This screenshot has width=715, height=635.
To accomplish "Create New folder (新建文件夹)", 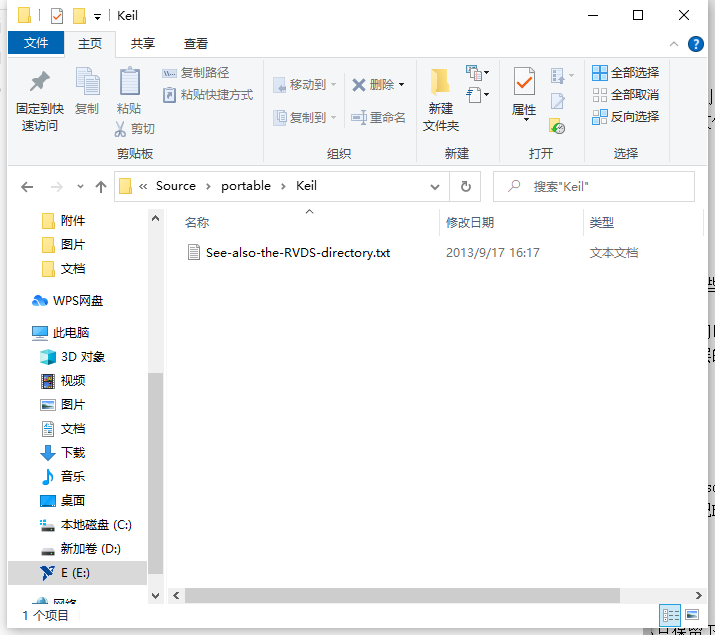I will click(x=440, y=100).
